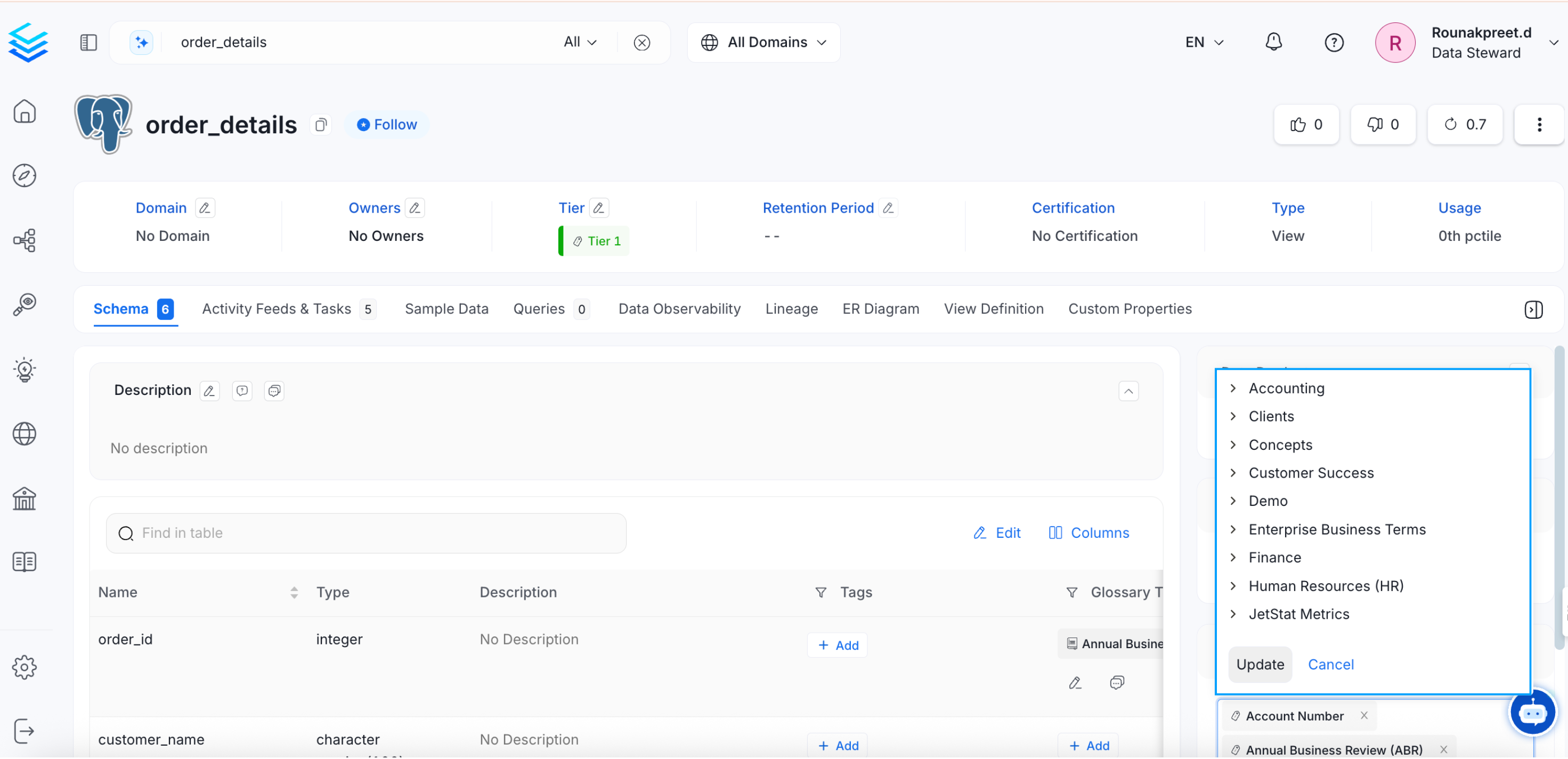This screenshot has width=1568, height=759.
Task: Open the three-dot more options menu
Action: tap(1539, 124)
